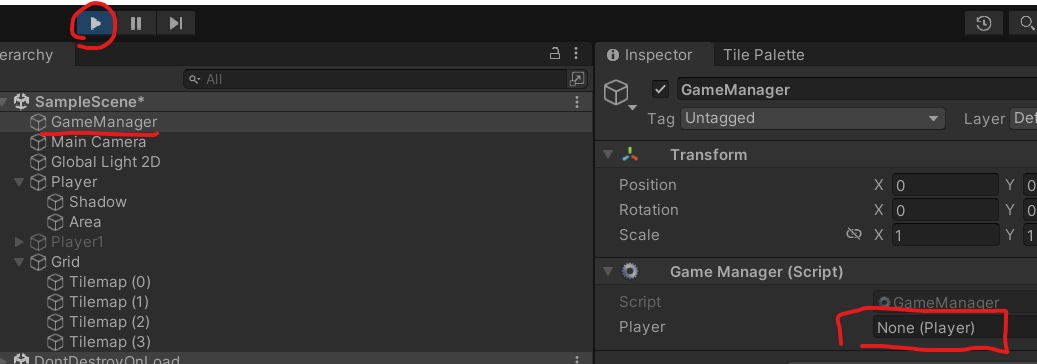Switch to the Tile Palette tab

tap(763, 55)
